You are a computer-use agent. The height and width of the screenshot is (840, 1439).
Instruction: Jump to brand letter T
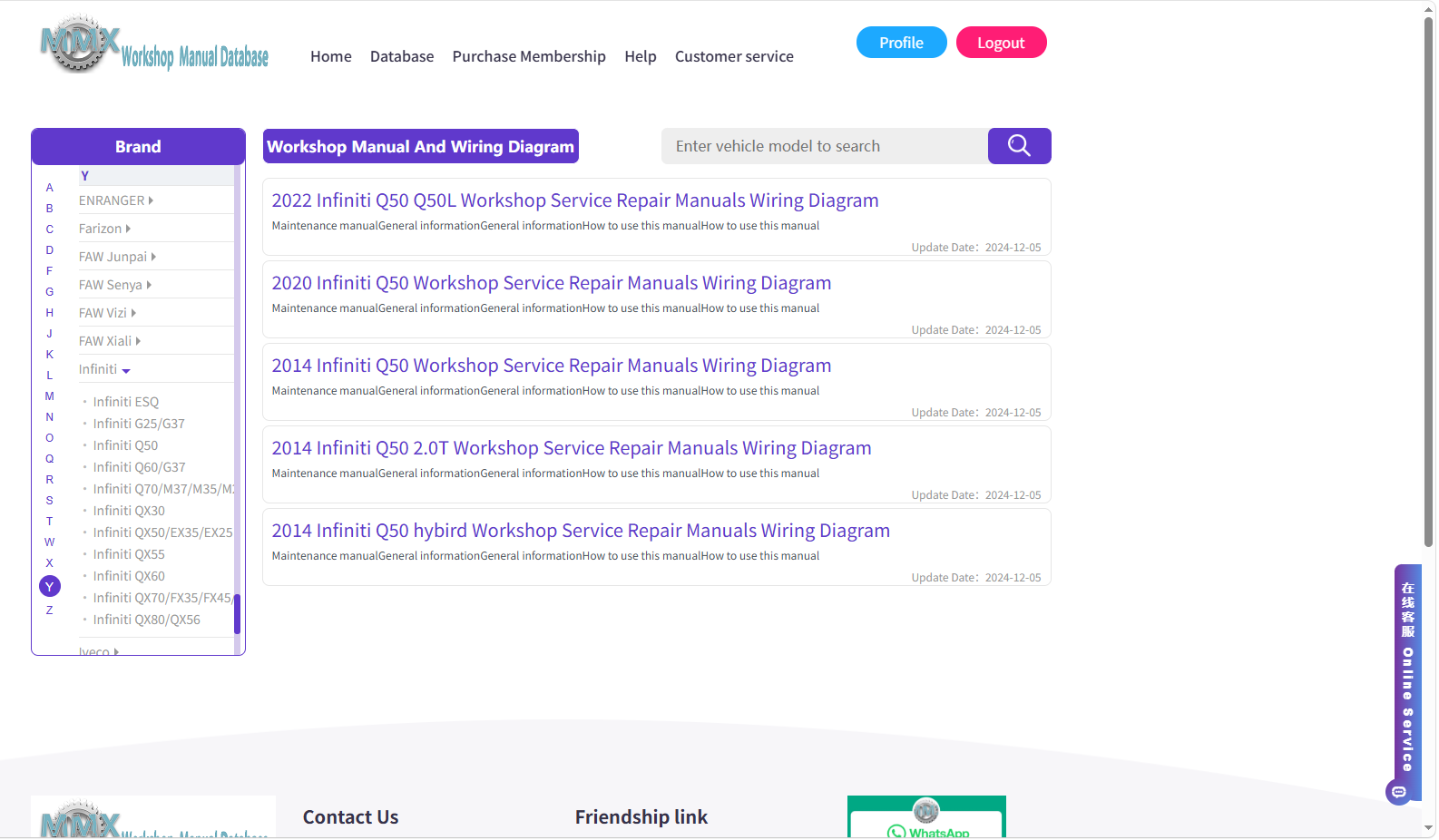50,522
